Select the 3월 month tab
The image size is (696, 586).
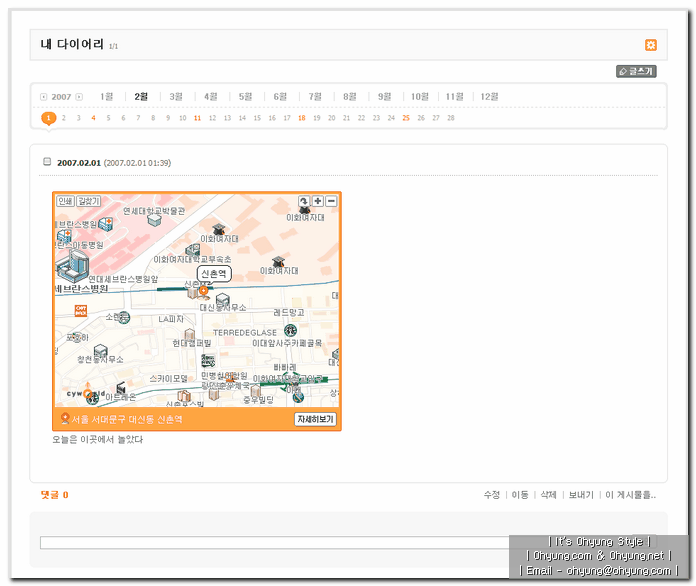pyautogui.click(x=176, y=97)
